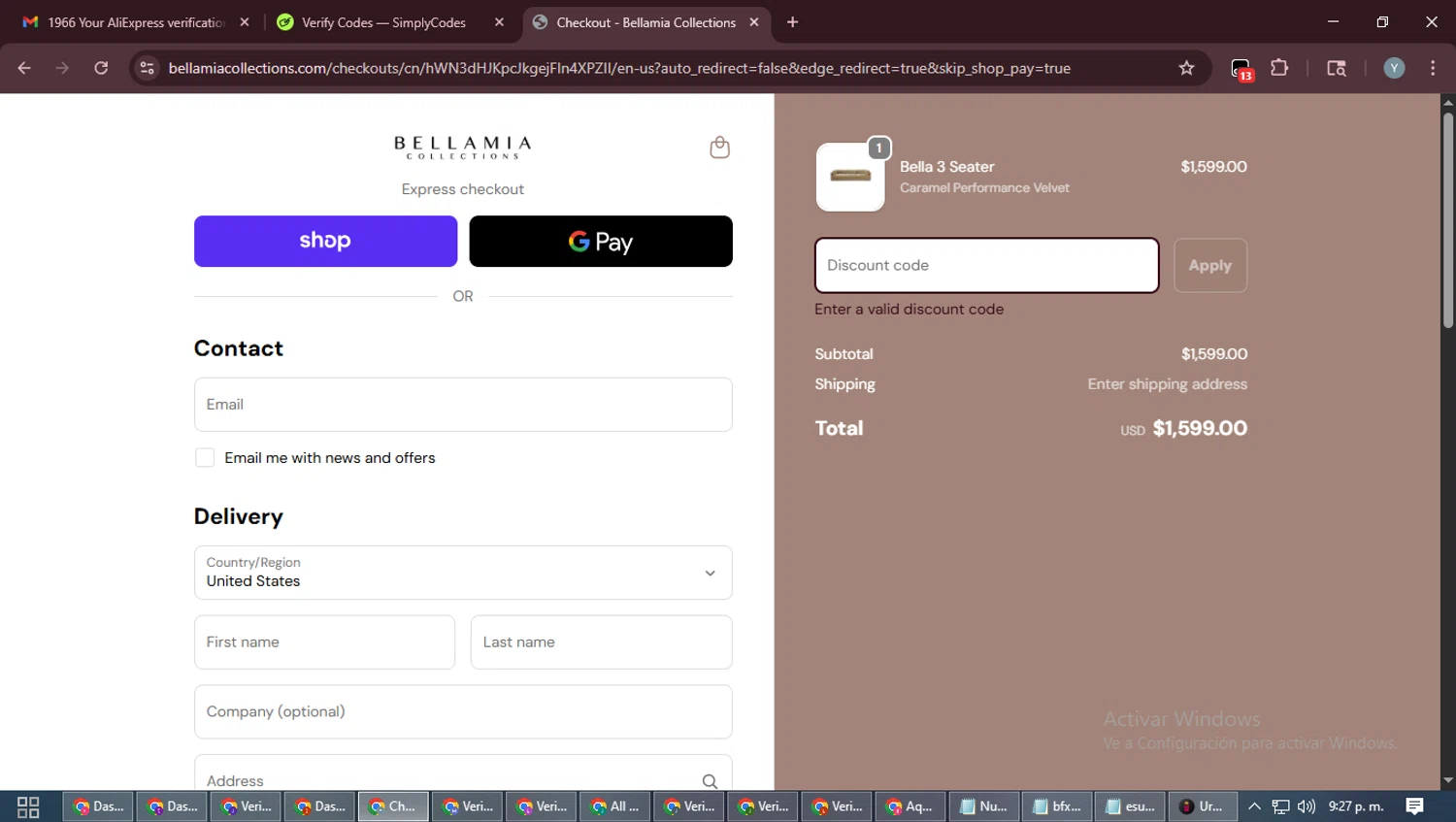Expand the Country/Region dropdown
The image size is (1456, 822).
463,573
